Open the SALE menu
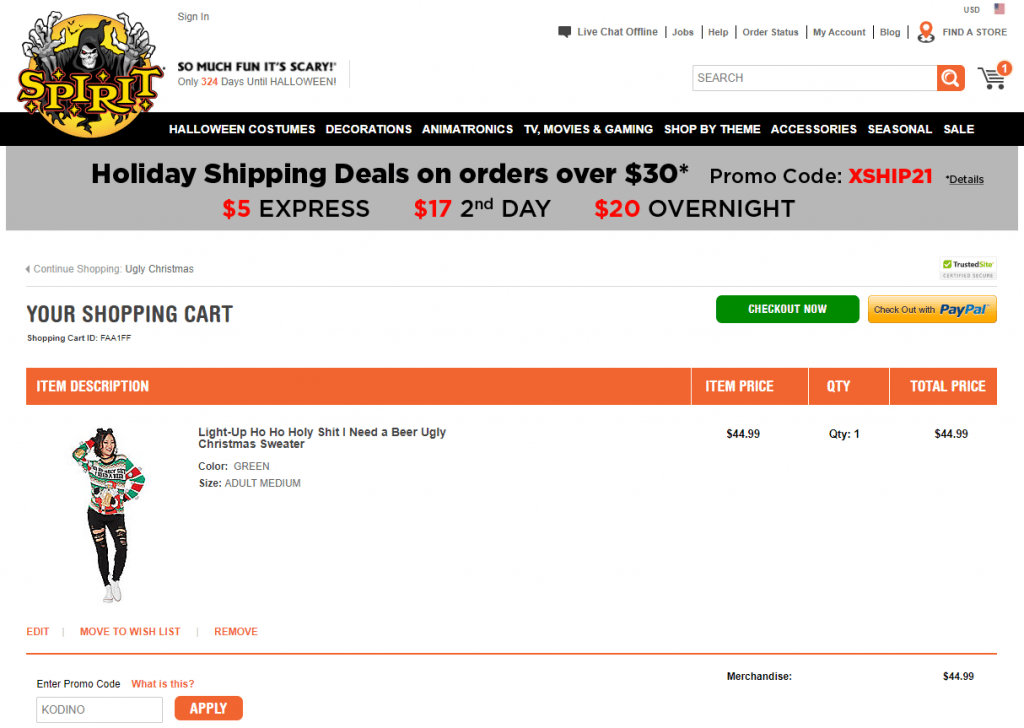The width and height of the screenshot is (1024, 728). coord(958,129)
